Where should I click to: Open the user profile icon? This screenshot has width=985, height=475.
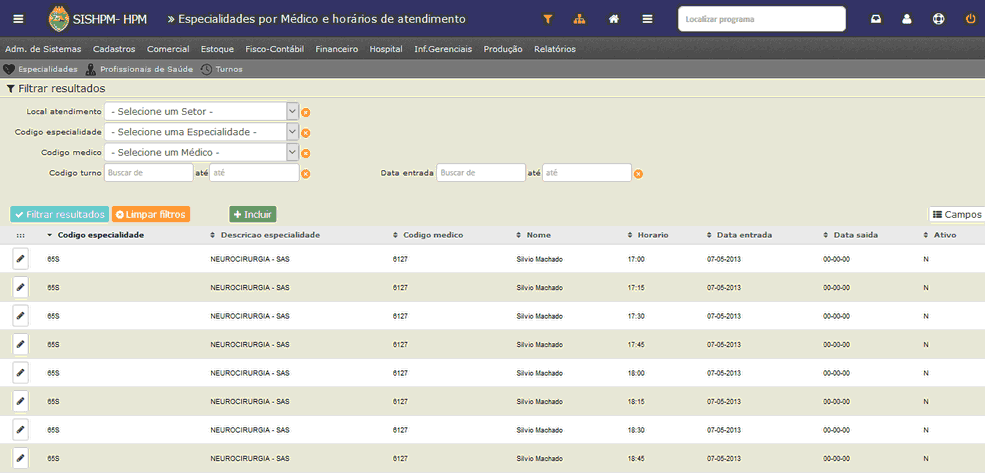tap(906, 19)
